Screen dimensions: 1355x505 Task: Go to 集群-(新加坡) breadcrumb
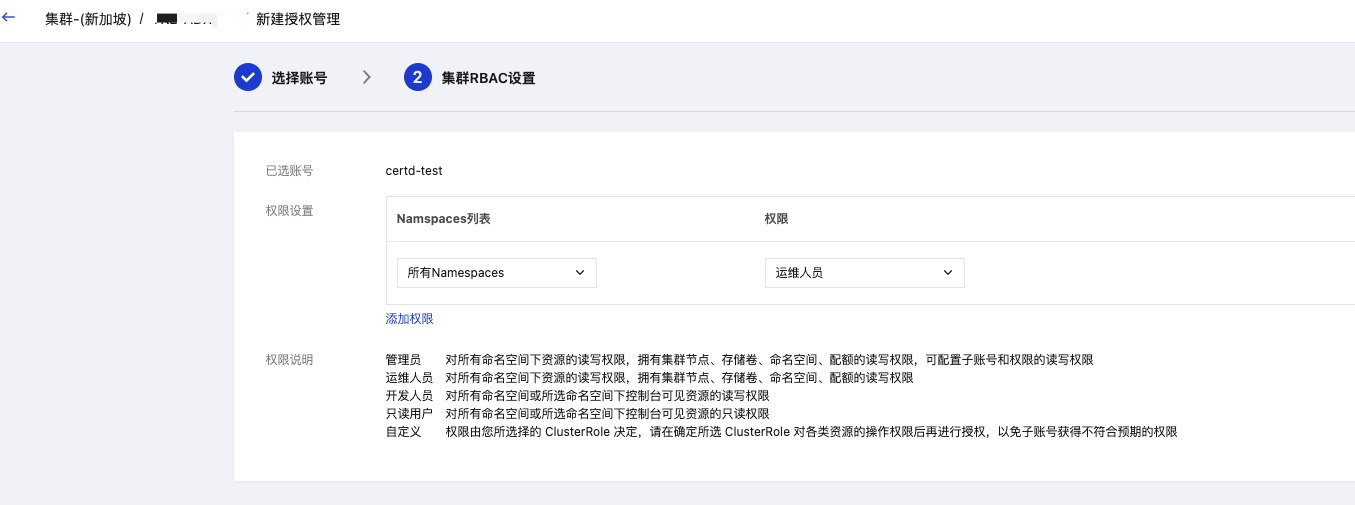(88, 19)
